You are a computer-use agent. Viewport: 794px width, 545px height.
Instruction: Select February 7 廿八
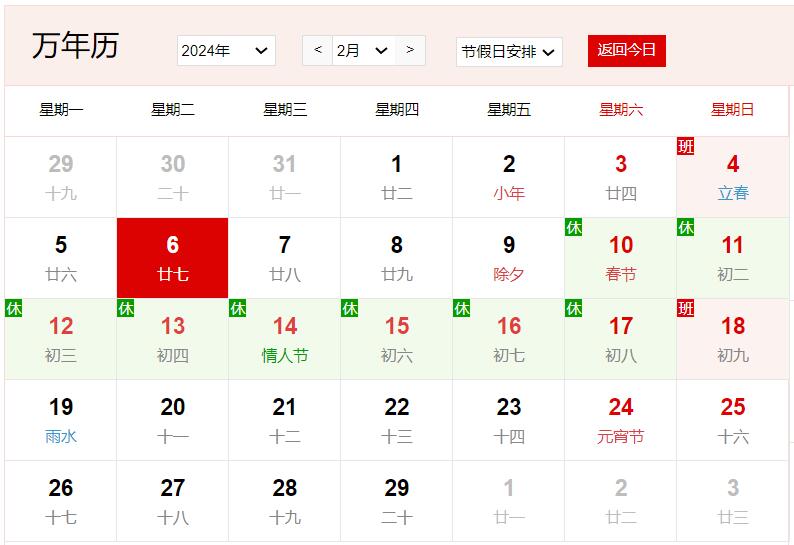(x=285, y=258)
